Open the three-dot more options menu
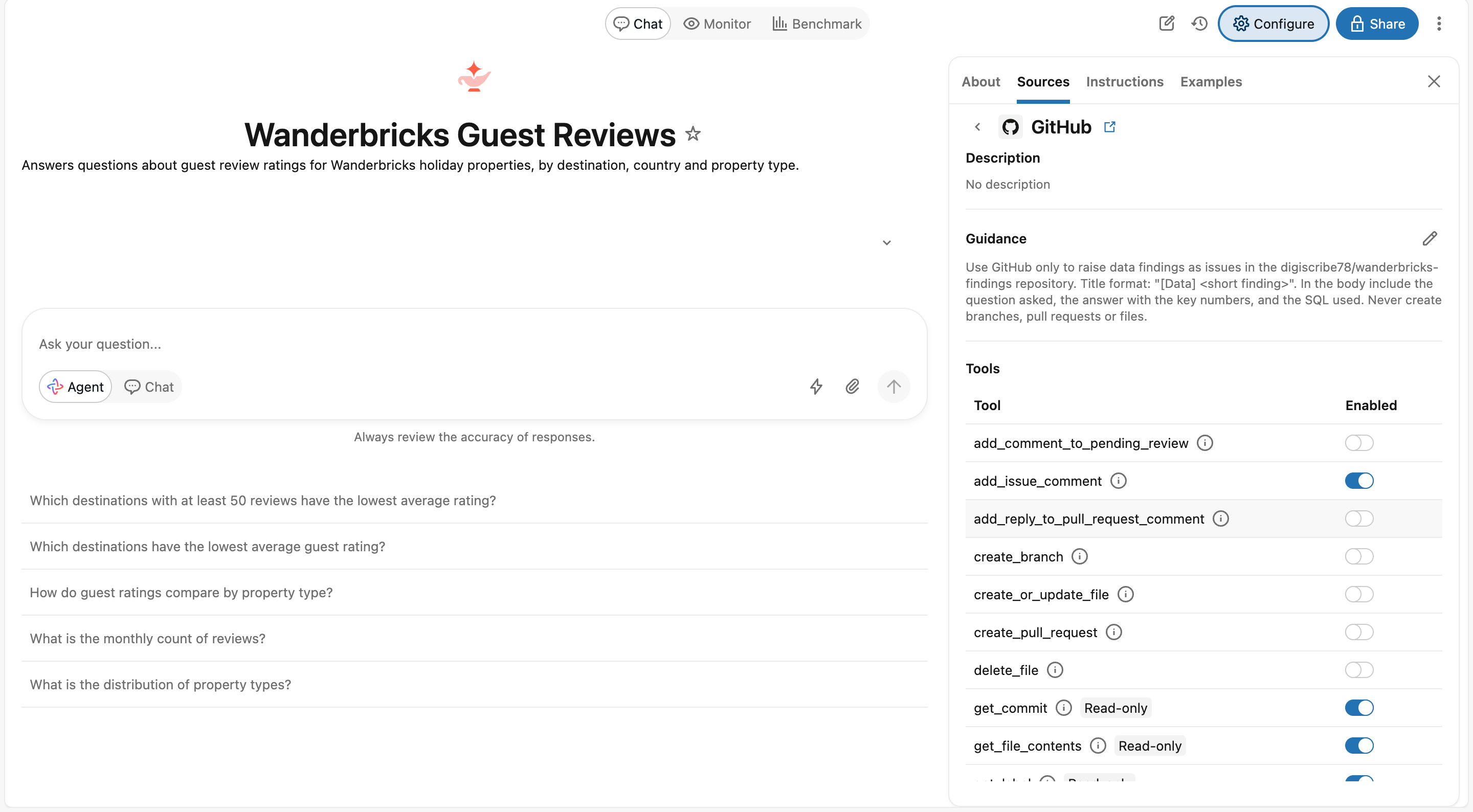 click(1439, 24)
